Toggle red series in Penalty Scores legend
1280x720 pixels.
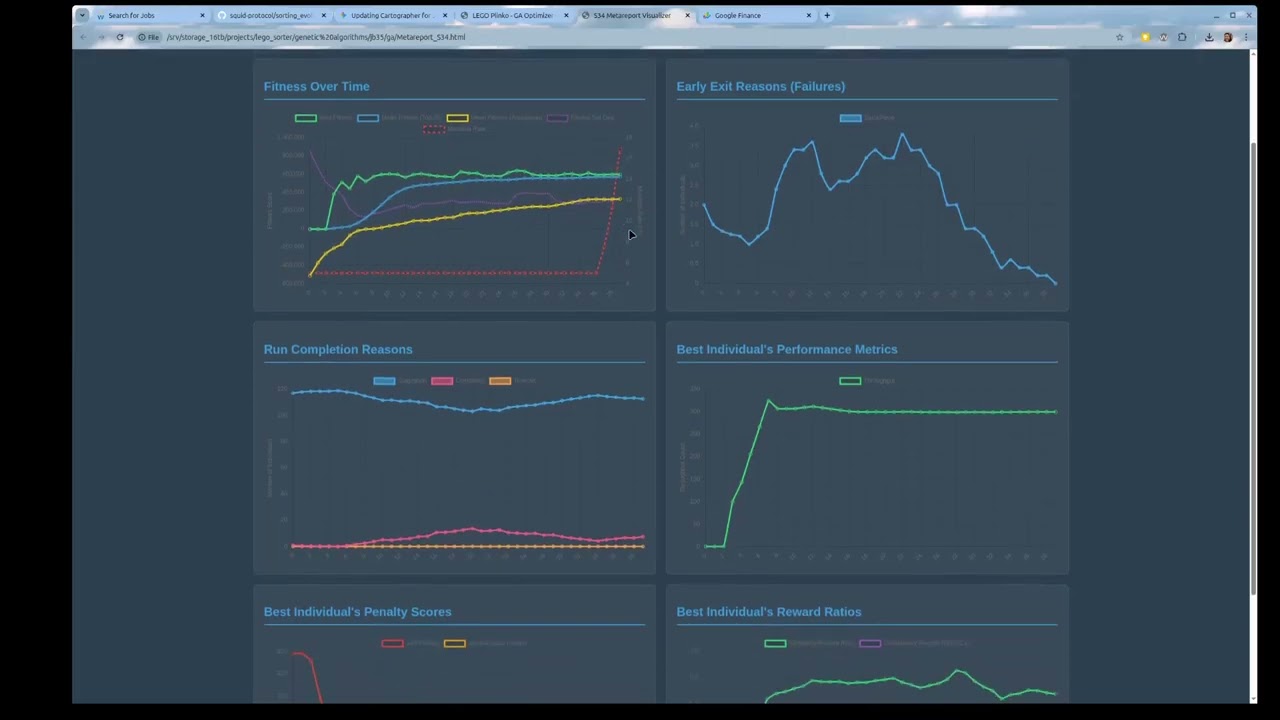393,643
